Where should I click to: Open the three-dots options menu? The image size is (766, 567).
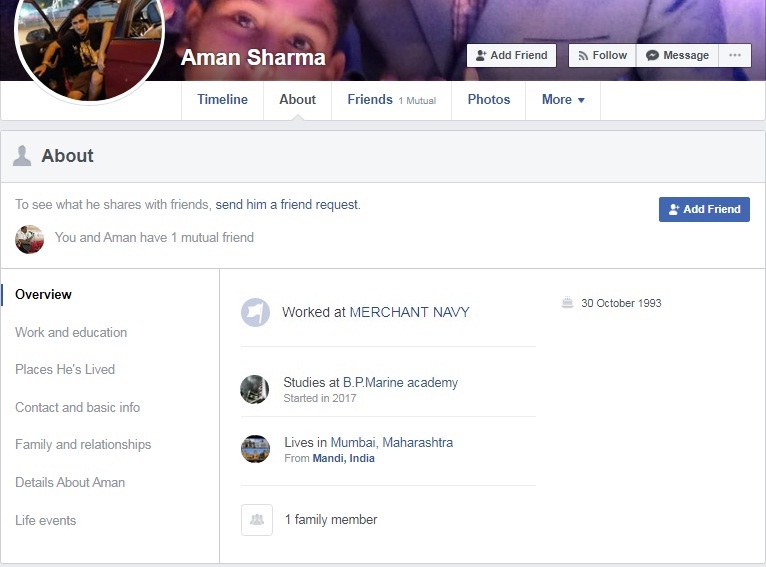(x=735, y=55)
